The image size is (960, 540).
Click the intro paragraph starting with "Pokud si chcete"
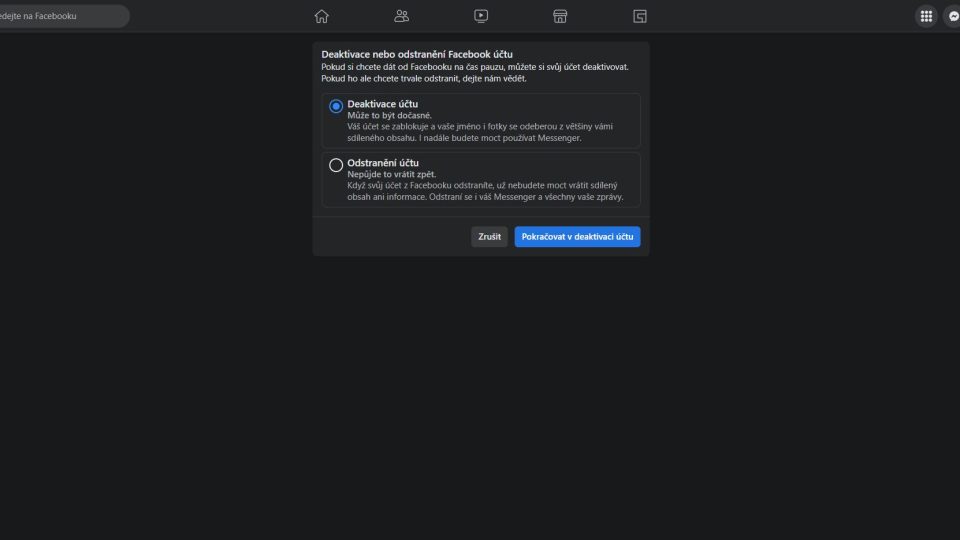475,72
